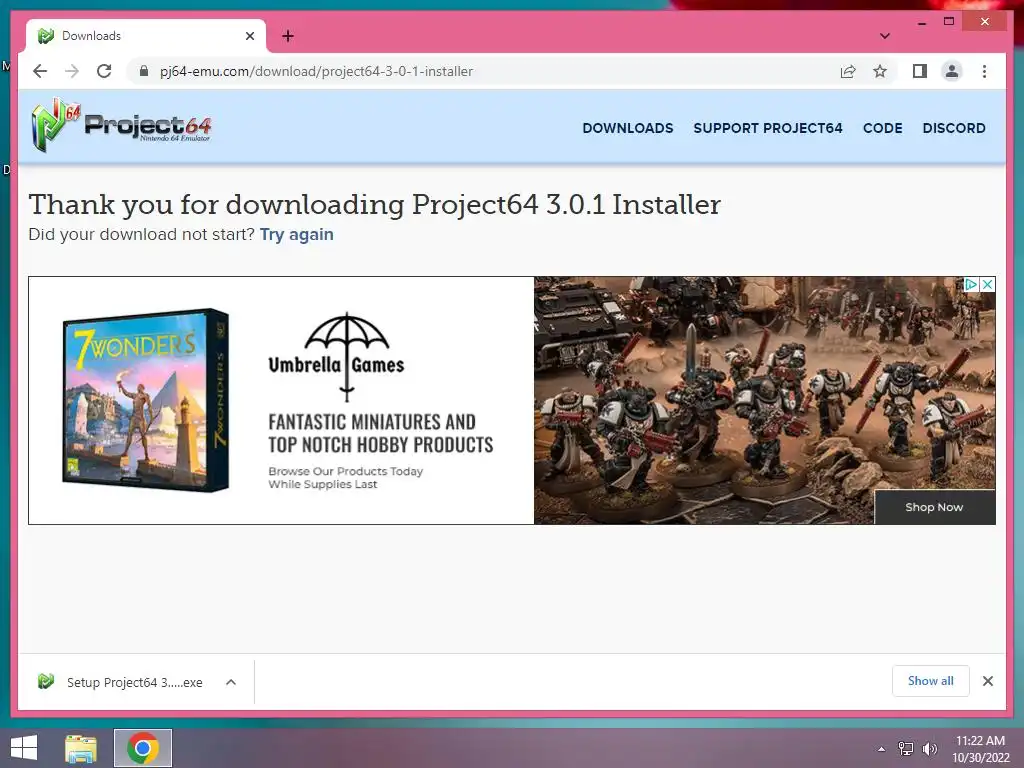
Task: Open the DOWNLOADS nav item
Action: pyautogui.click(x=628, y=128)
